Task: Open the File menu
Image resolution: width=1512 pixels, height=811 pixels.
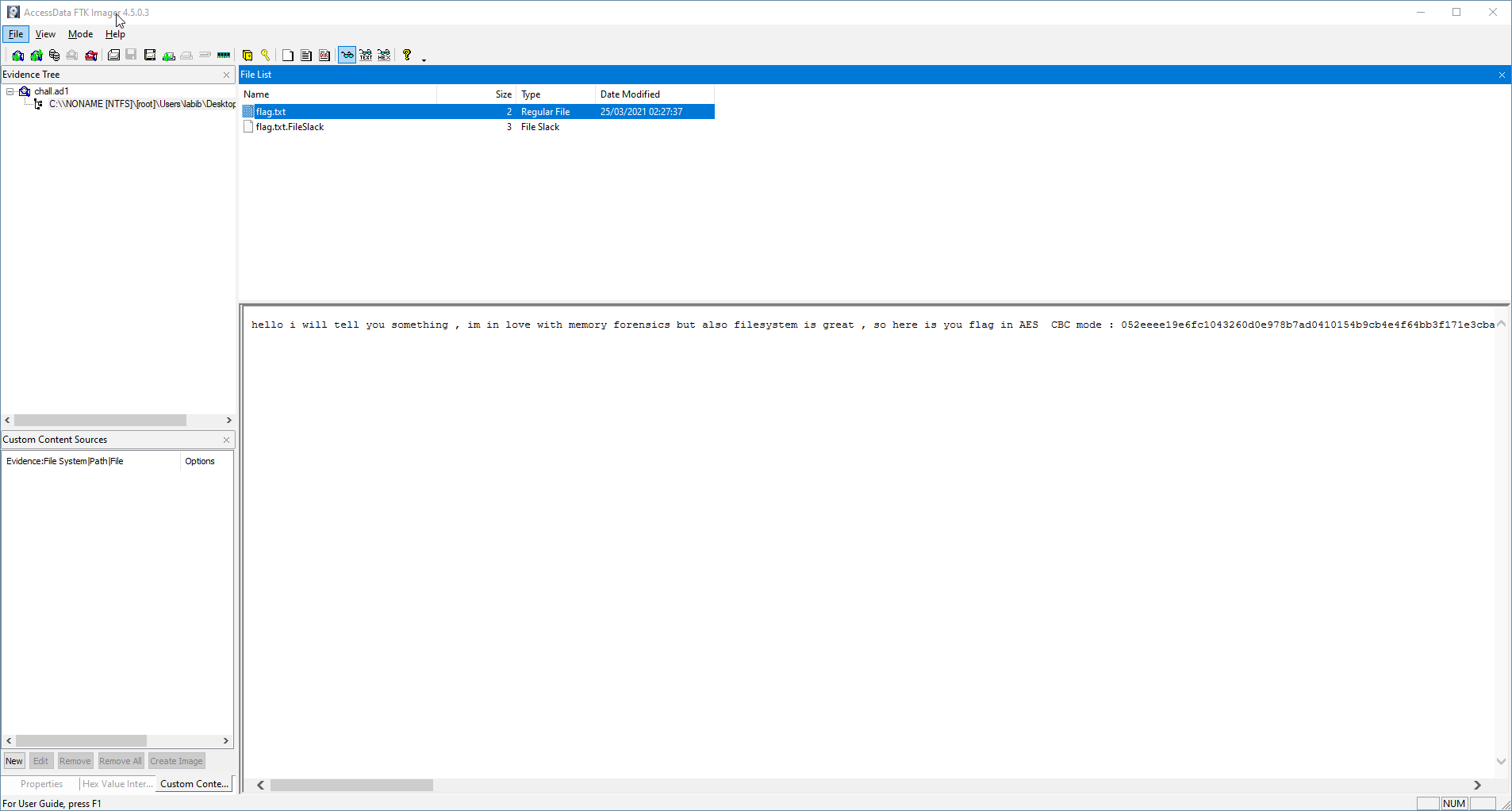Action: pos(16,34)
